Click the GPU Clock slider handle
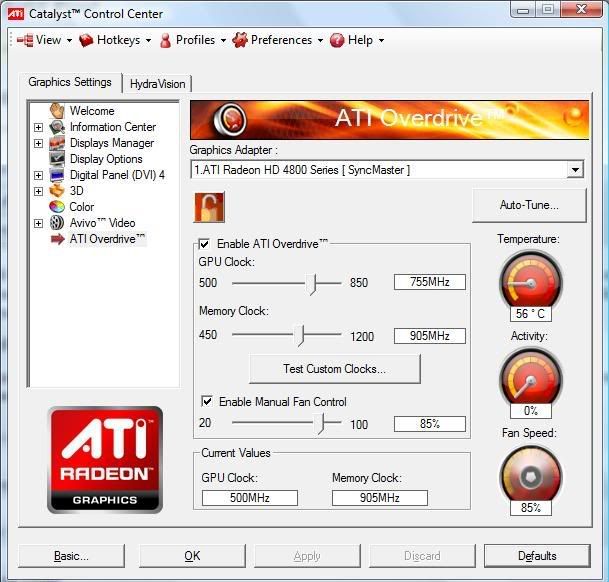Screen dimensions: 609x582 (x=312, y=284)
